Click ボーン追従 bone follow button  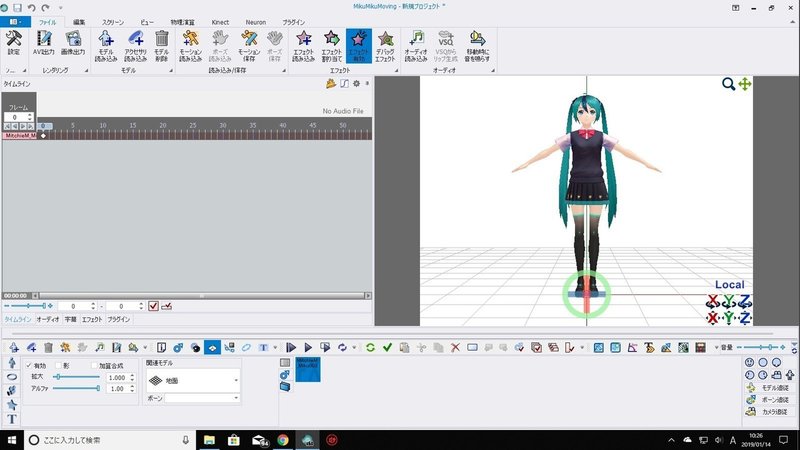(x=769, y=400)
